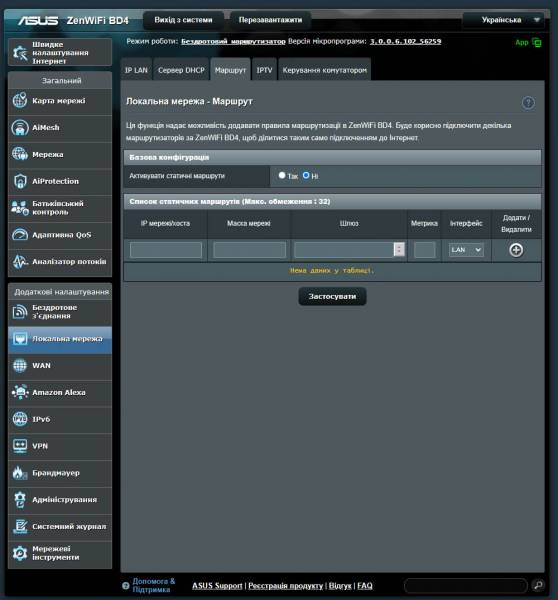Click the help question-mark icon
This screenshot has width=558, height=600.
528,103
